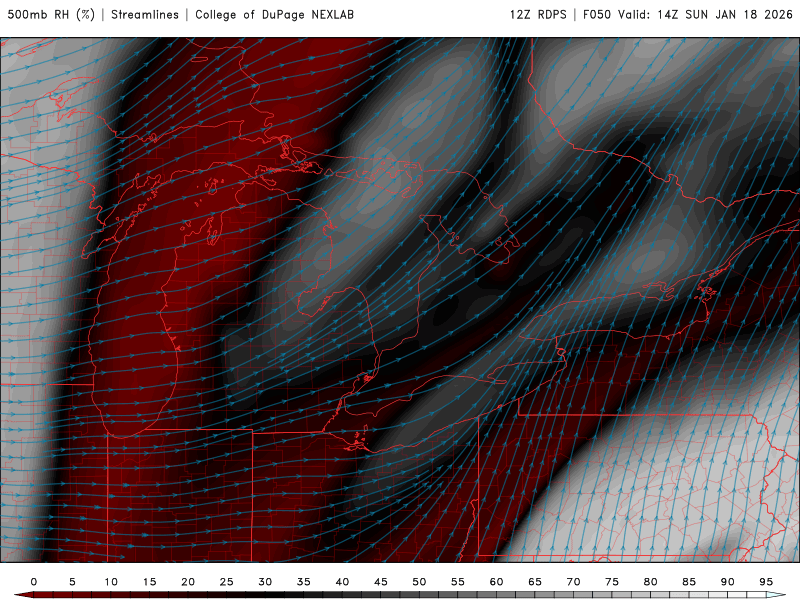This screenshot has height=600, width=800.
Task: Click the colorbar label "25"
Action: click(x=227, y=582)
